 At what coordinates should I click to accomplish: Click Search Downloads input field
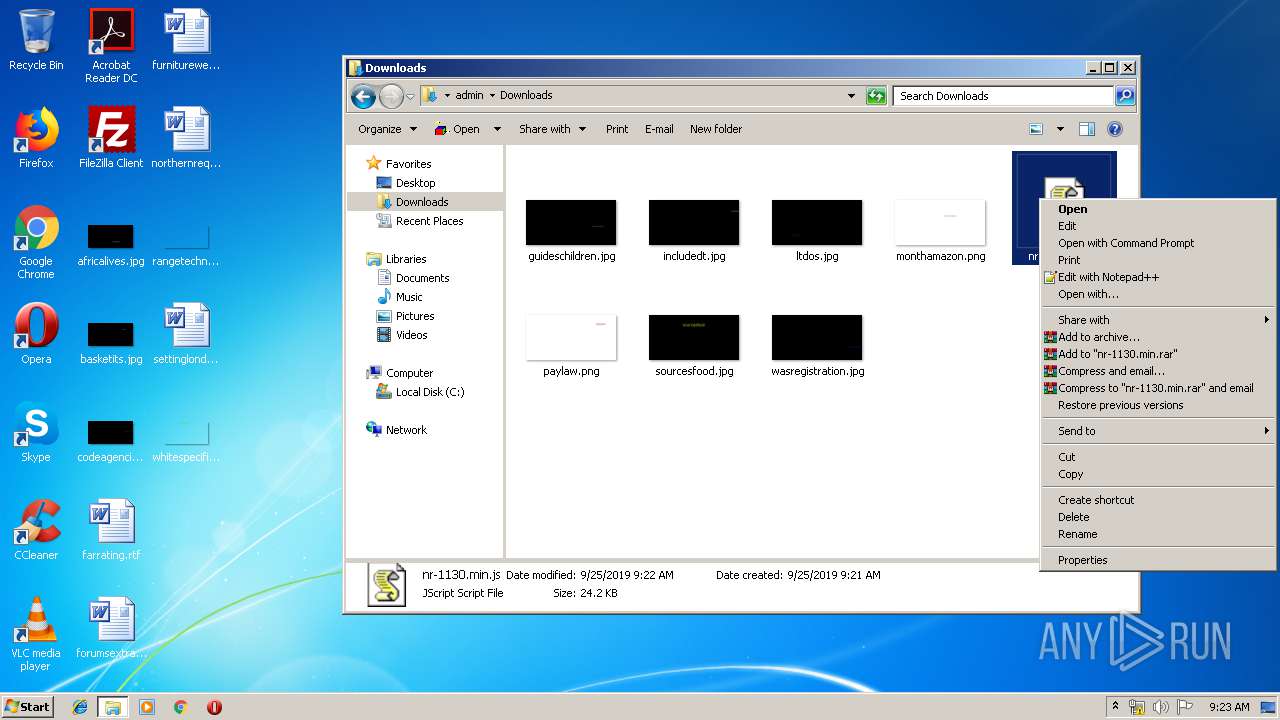click(1003, 96)
